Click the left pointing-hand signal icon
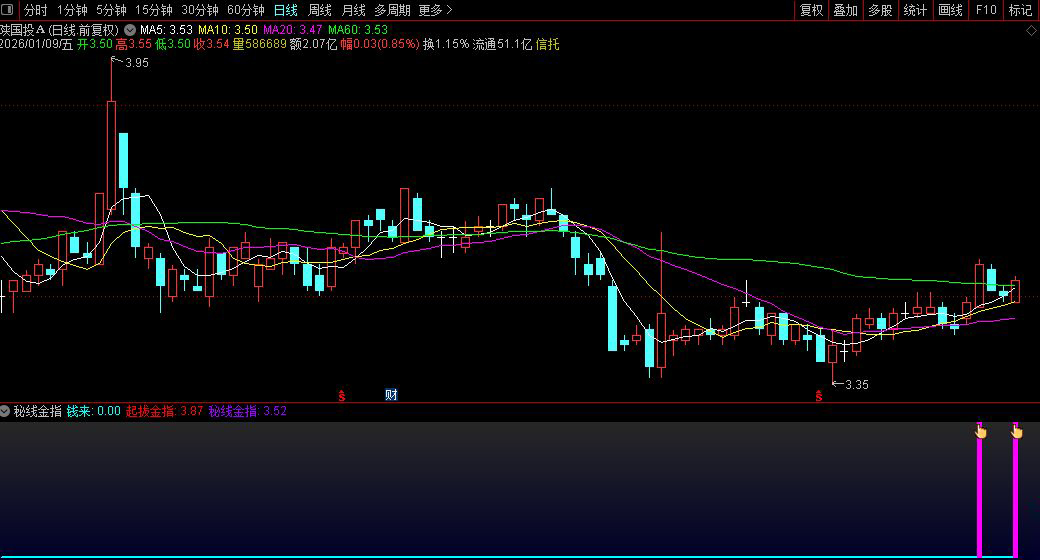Image resolution: width=1040 pixels, height=560 pixels. pyautogui.click(x=981, y=432)
